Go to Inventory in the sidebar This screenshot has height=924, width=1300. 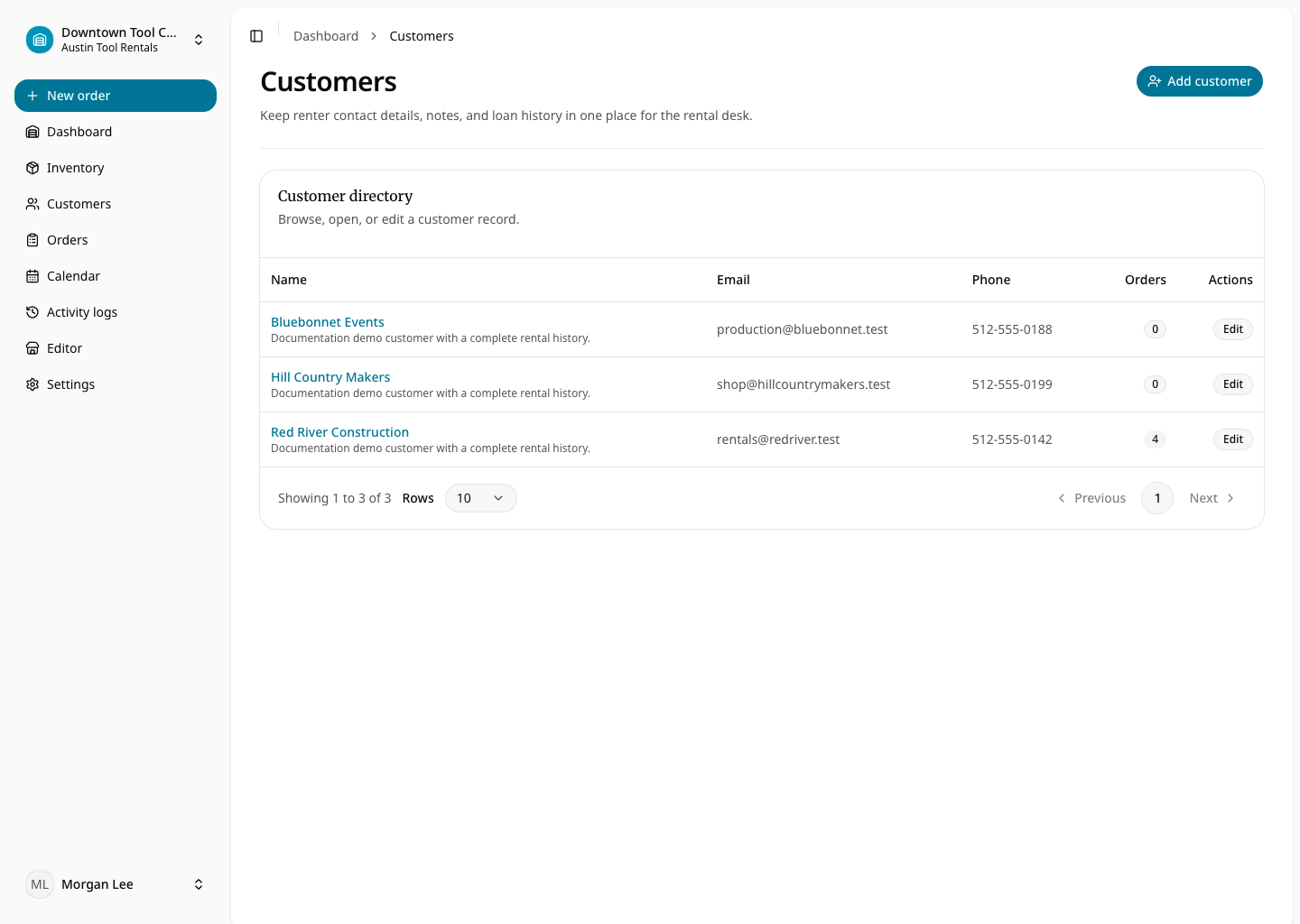tap(116, 168)
